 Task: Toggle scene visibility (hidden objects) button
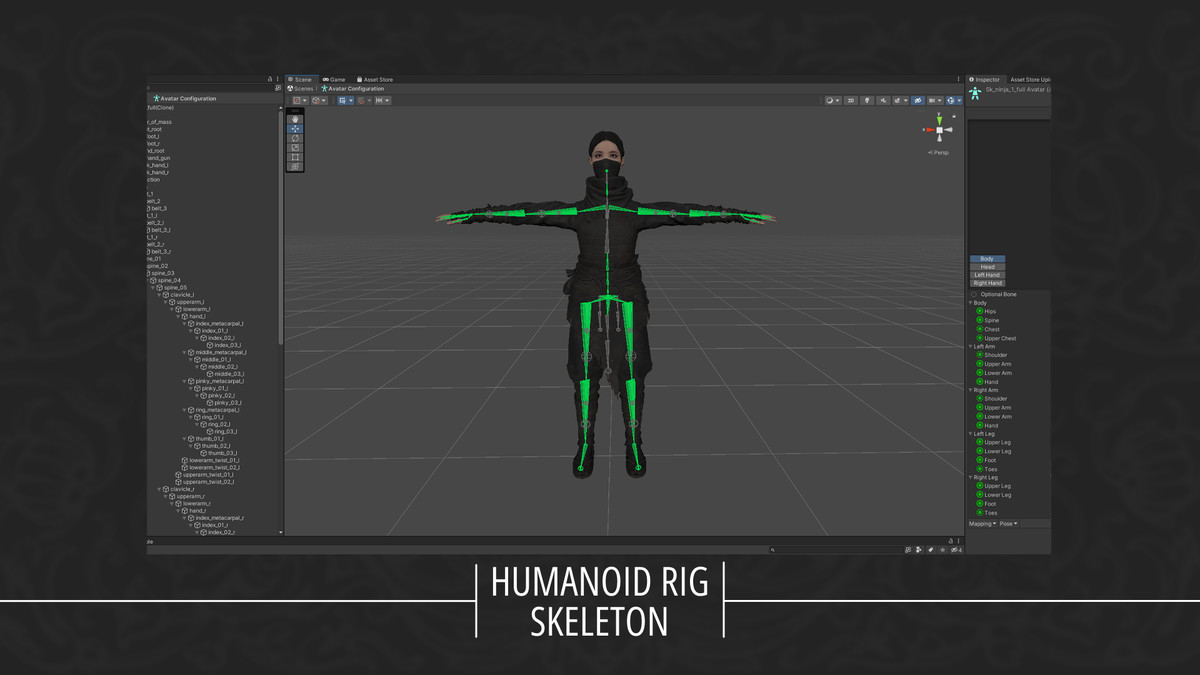(918, 100)
